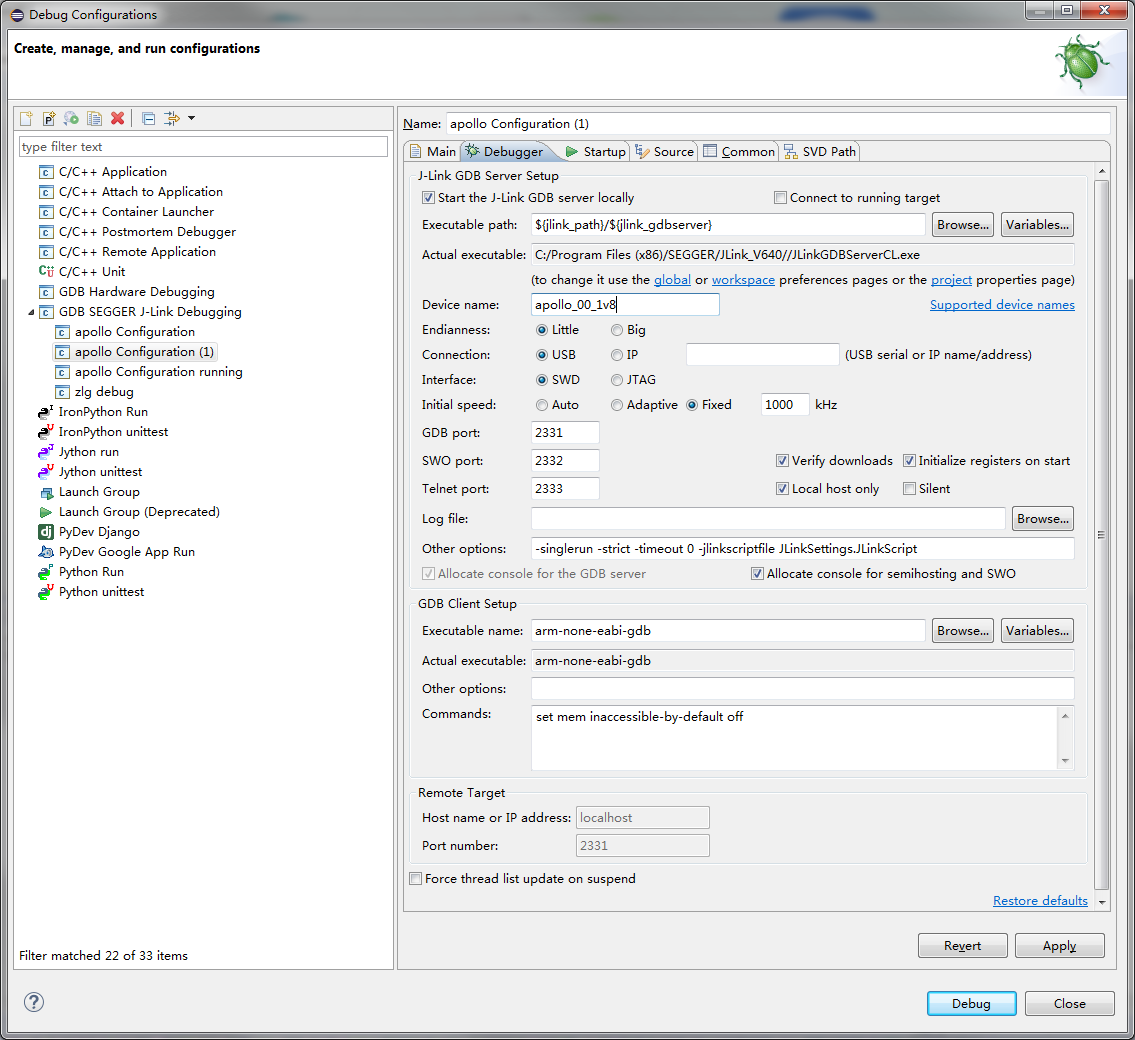The height and width of the screenshot is (1040, 1135).
Task: Click Browse next to J-Link executable path
Action: pyautogui.click(x=963, y=225)
